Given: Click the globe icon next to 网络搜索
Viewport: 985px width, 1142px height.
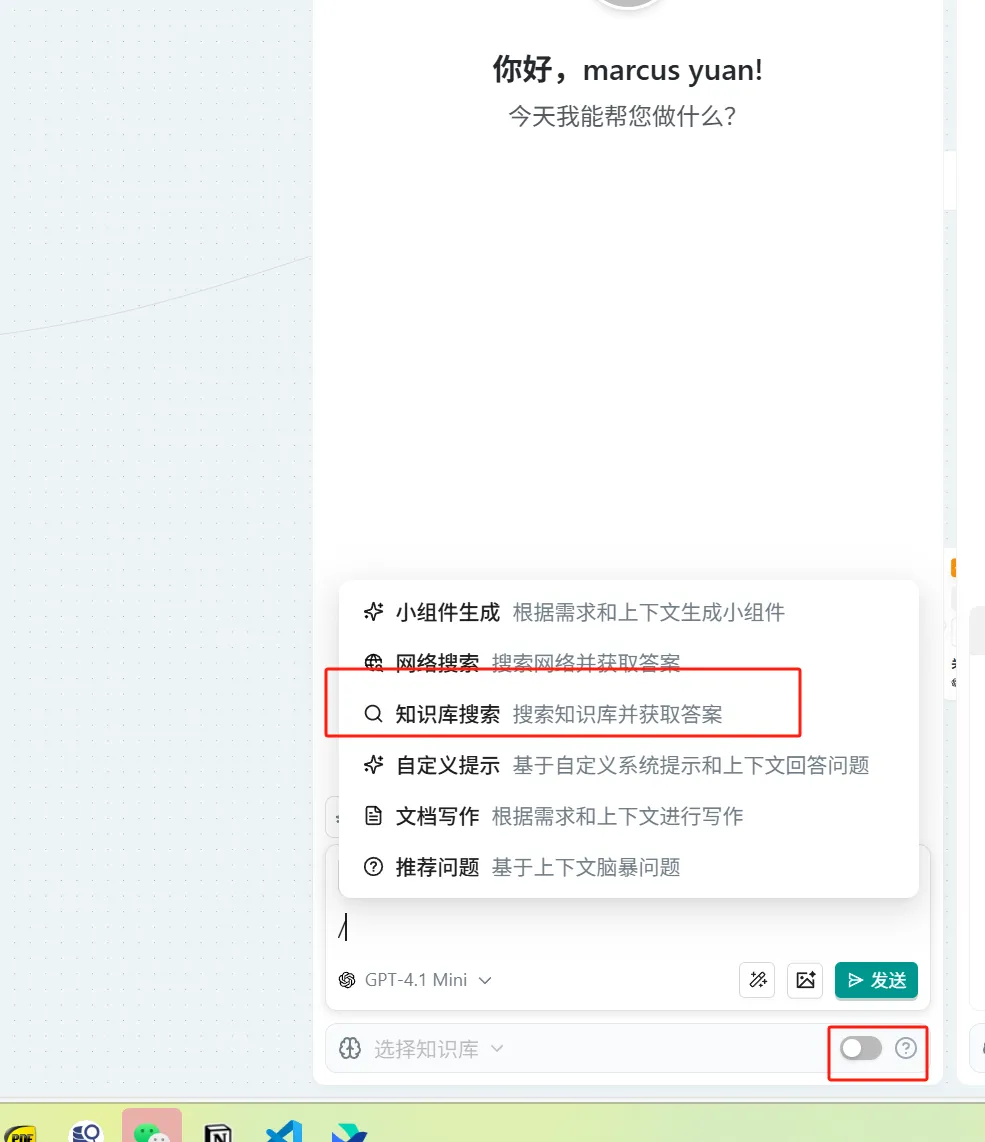Looking at the screenshot, I should tap(373, 663).
